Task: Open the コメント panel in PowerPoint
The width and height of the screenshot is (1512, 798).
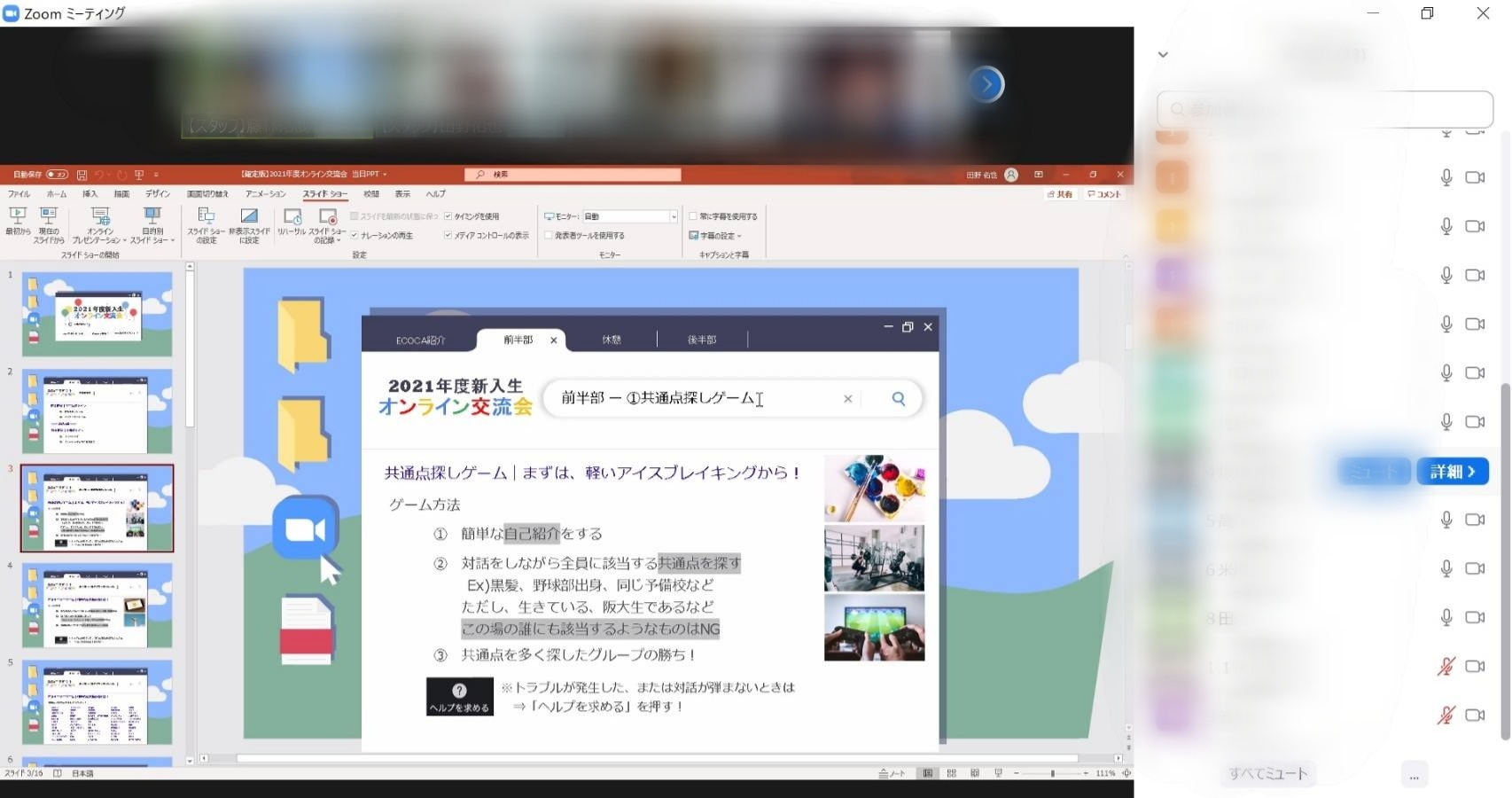Action: click(x=1104, y=193)
